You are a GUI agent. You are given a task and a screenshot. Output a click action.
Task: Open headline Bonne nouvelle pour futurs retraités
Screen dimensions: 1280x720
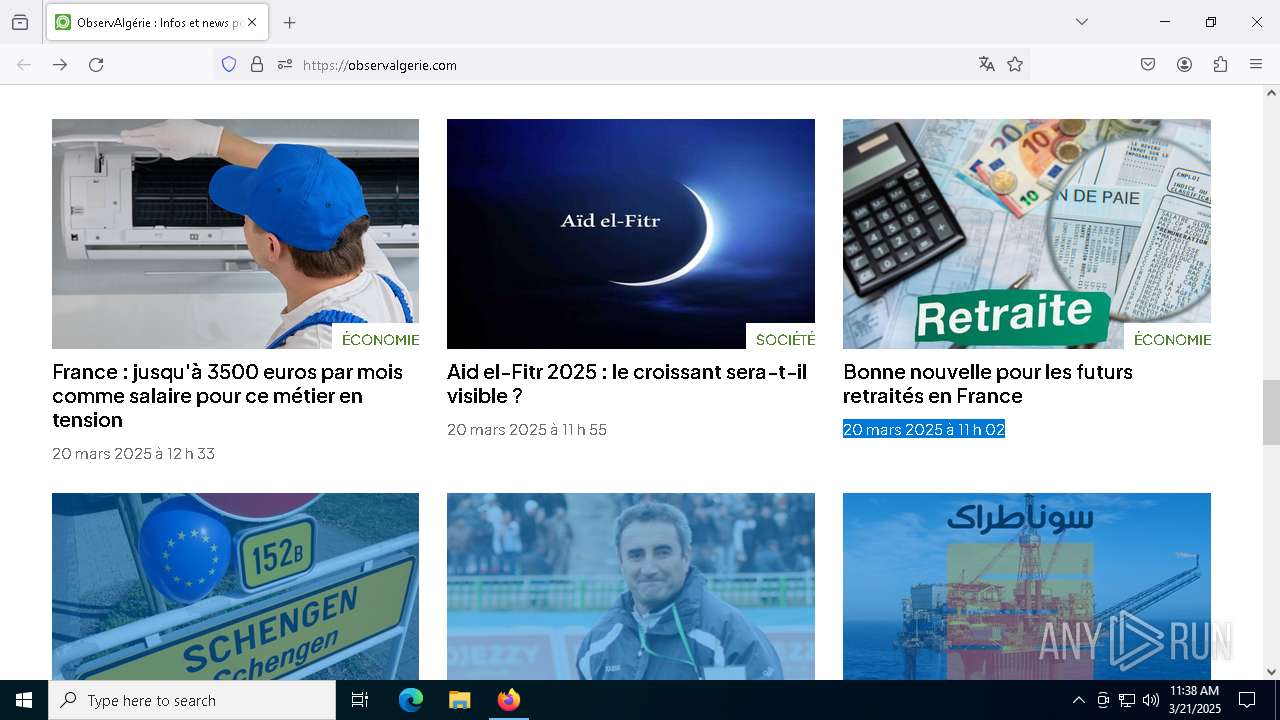tap(988, 384)
